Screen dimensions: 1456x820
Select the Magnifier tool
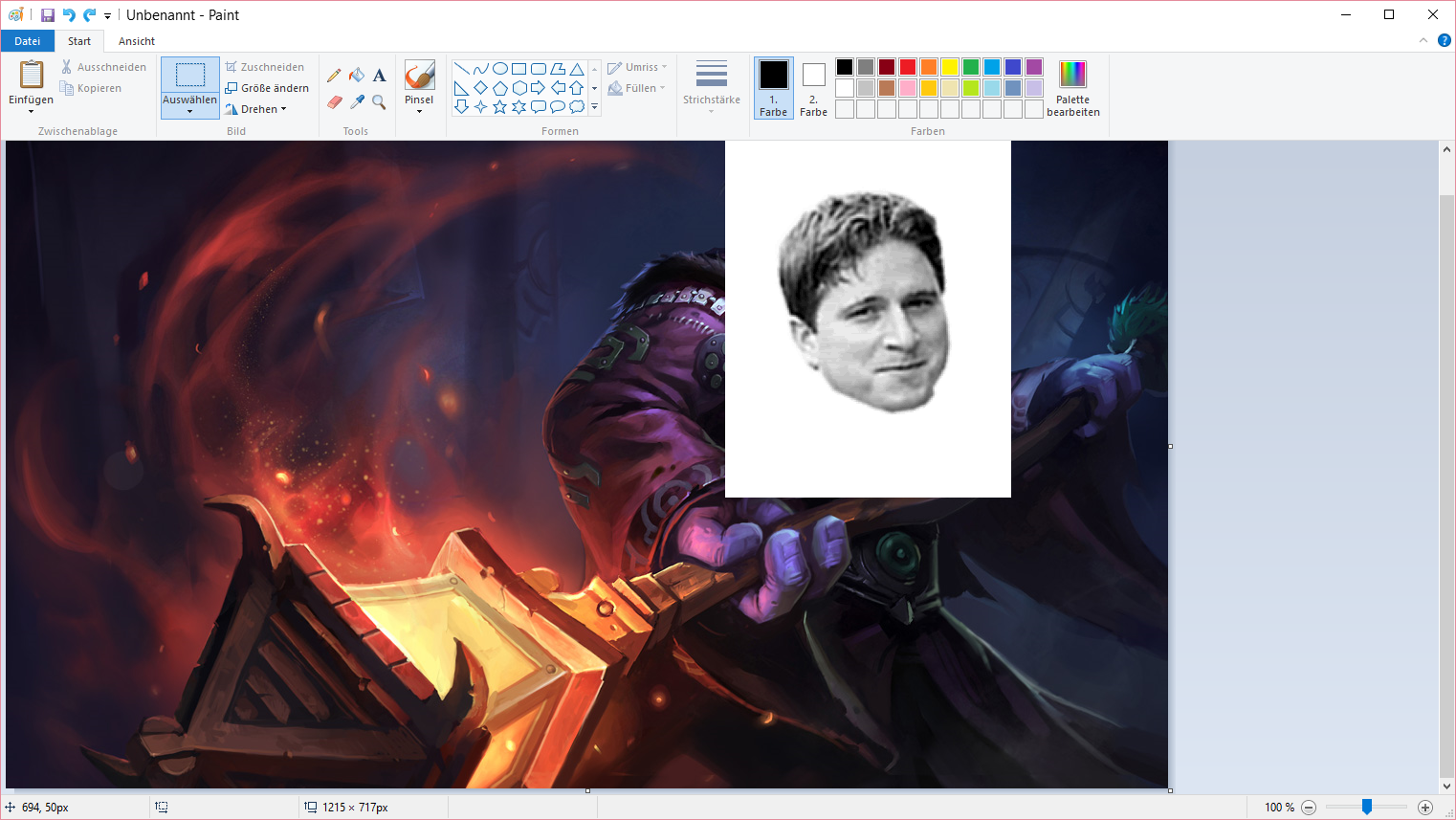tap(380, 101)
